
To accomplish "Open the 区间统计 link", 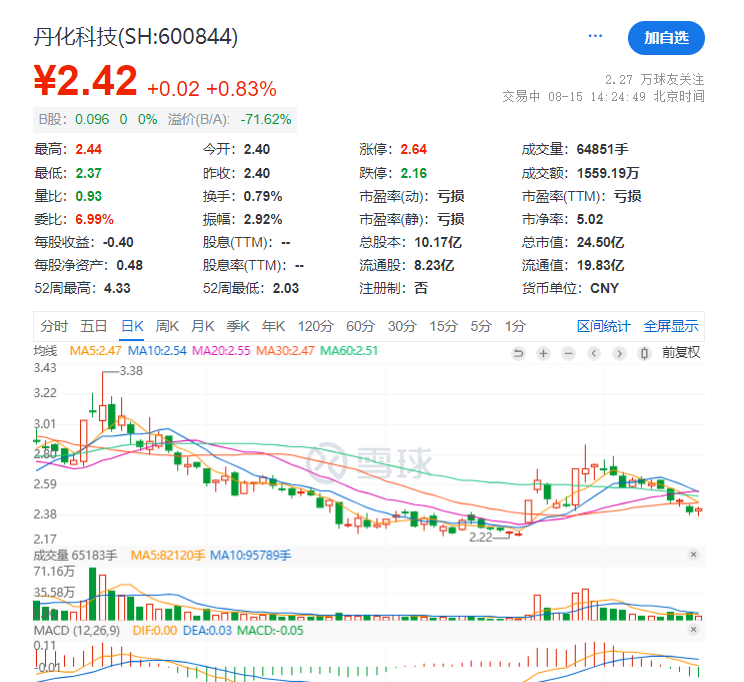I will click(x=604, y=327).
